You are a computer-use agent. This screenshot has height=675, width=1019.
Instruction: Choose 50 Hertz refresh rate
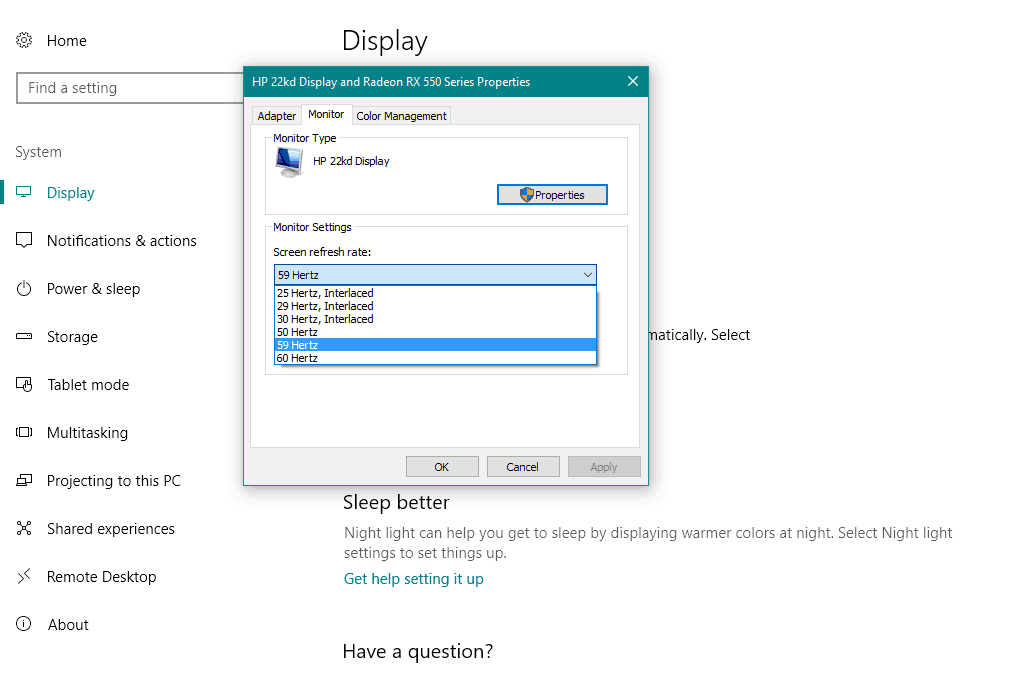tap(435, 332)
